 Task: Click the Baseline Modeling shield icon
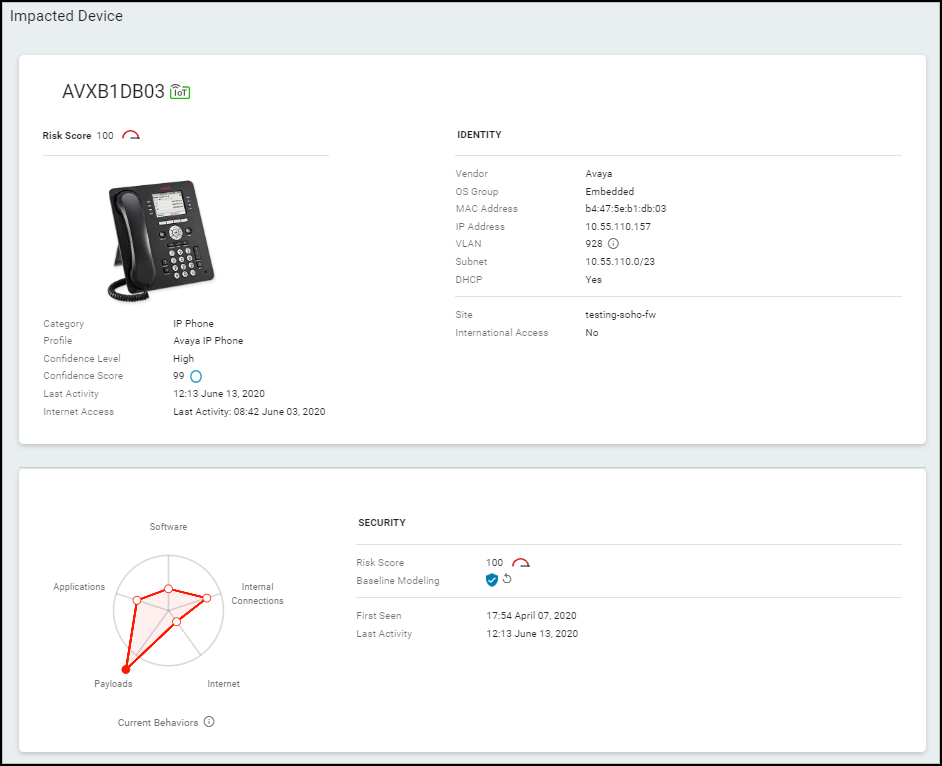coord(492,580)
